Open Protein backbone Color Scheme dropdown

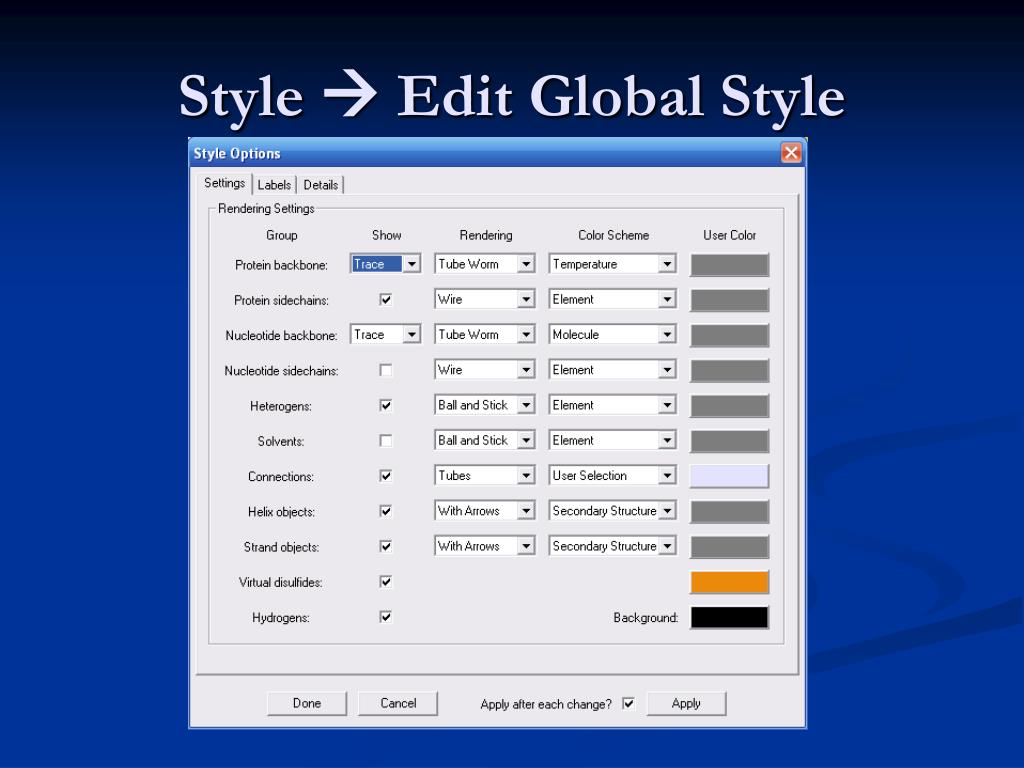(x=612, y=264)
